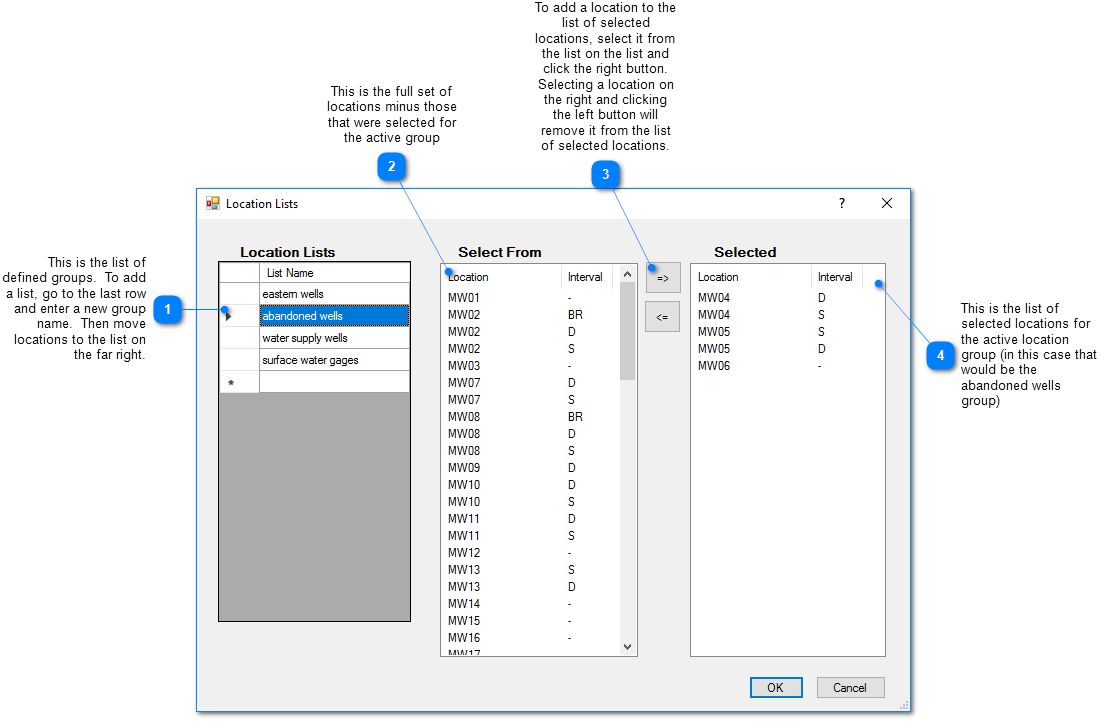Click the Location header in Selected list
This screenshot has width=1103, height=722.
(x=750, y=277)
